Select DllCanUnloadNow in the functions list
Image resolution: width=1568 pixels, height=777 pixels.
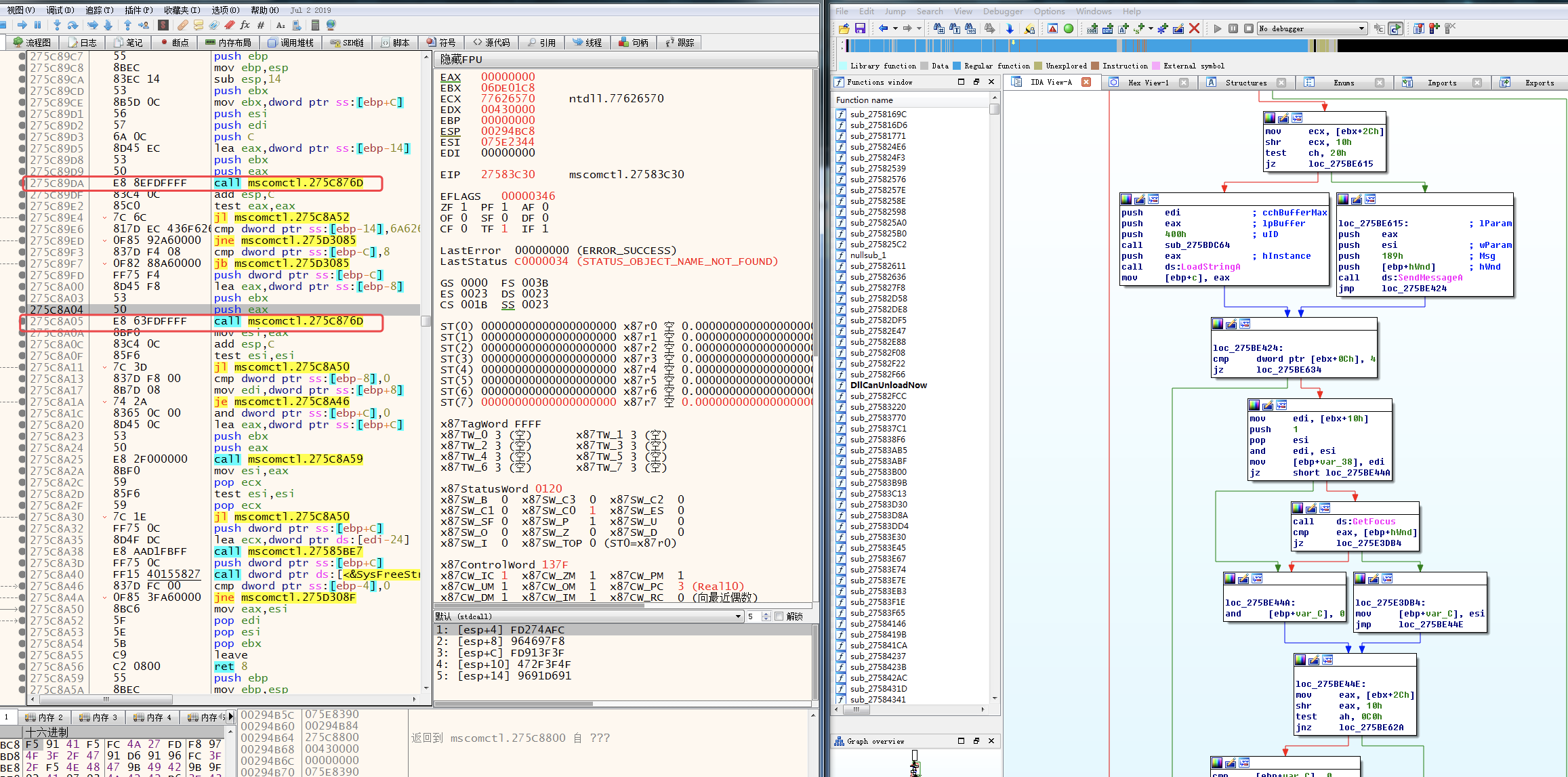(x=888, y=385)
